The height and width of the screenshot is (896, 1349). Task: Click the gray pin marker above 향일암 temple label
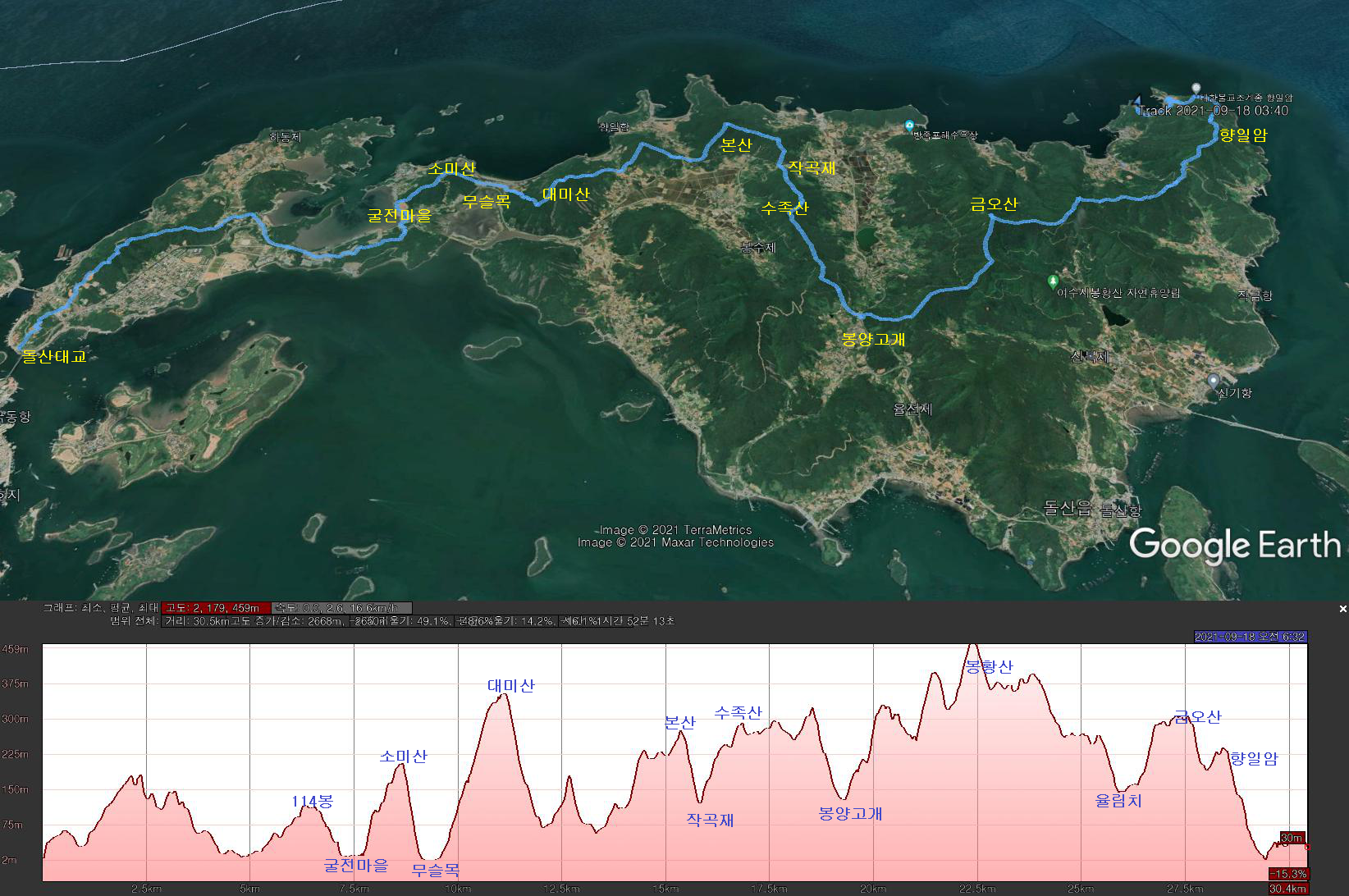pyautogui.click(x=1196, y=89)
